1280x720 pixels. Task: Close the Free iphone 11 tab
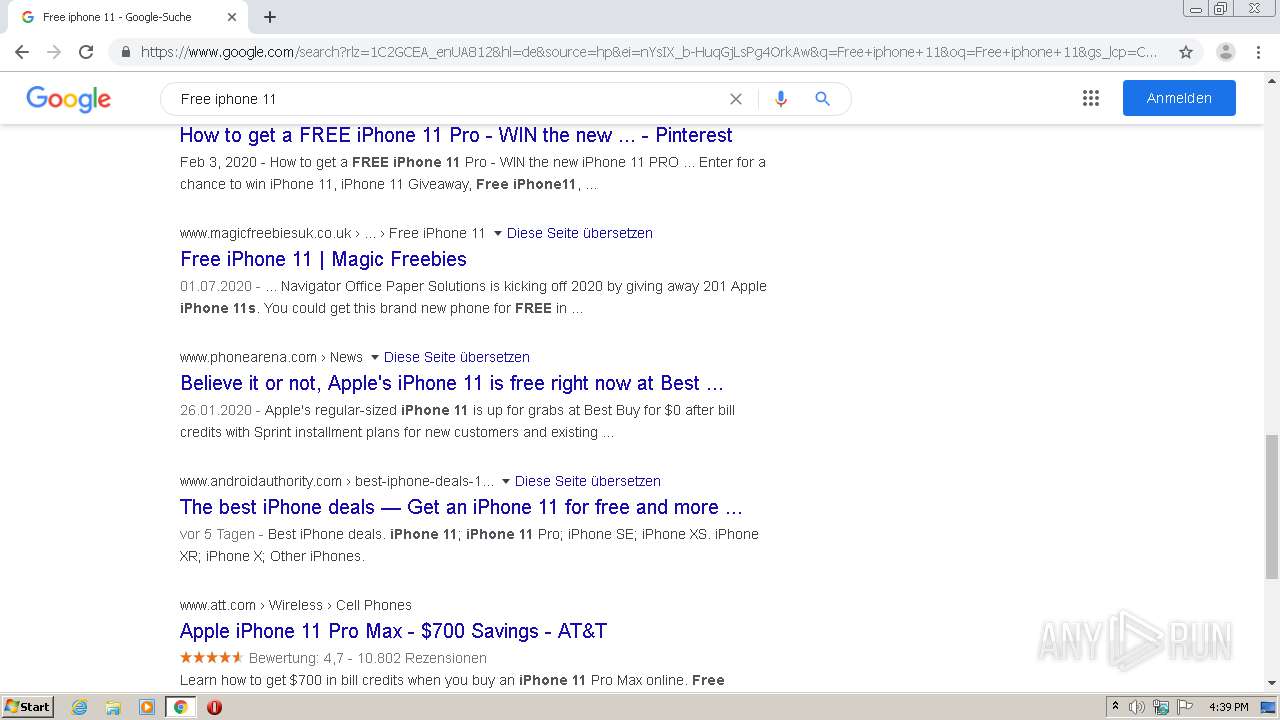point(232,17)
